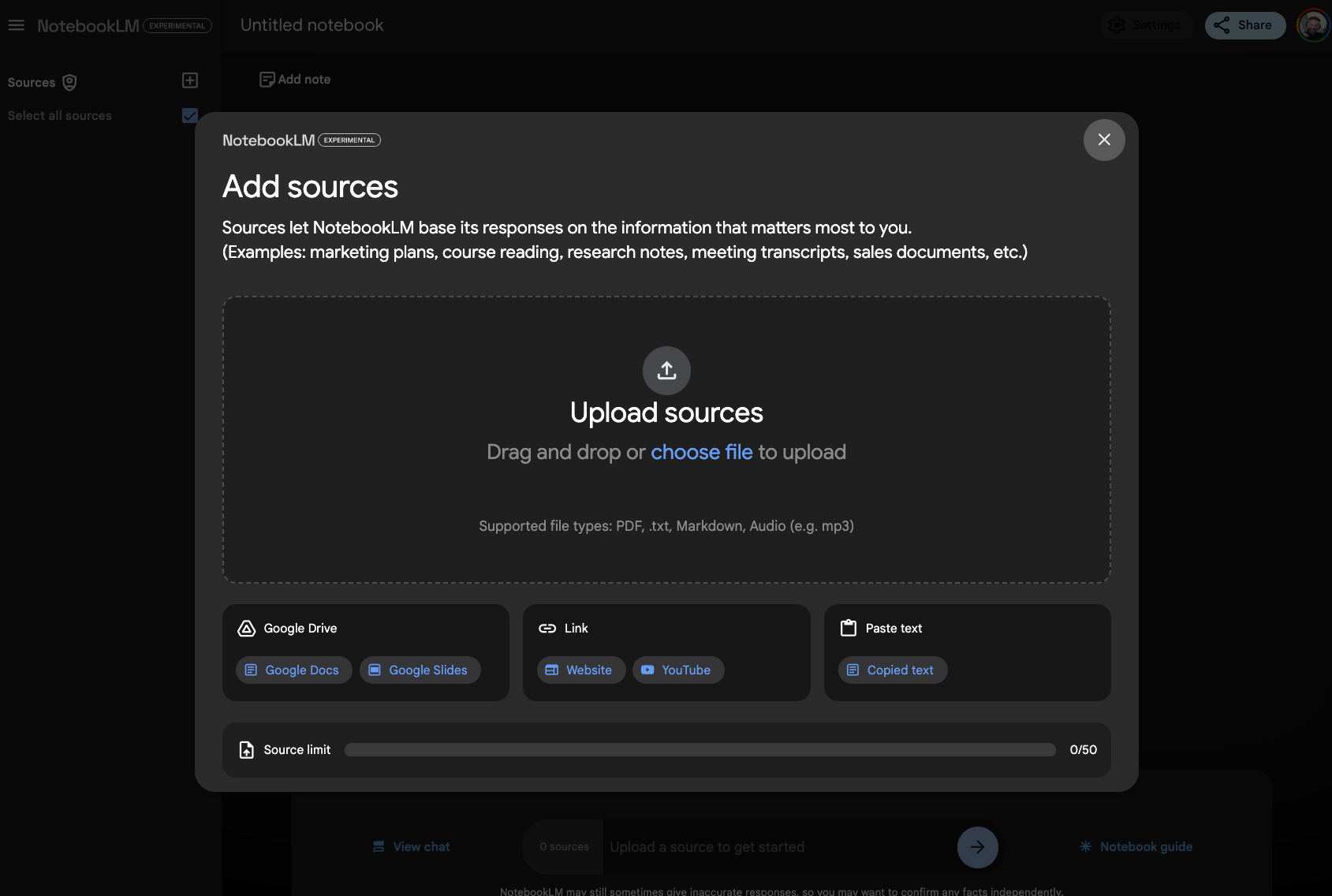Screen dimensions: 1332x896
Task: Click the YouTube play icon
Action: coord(647,670)
